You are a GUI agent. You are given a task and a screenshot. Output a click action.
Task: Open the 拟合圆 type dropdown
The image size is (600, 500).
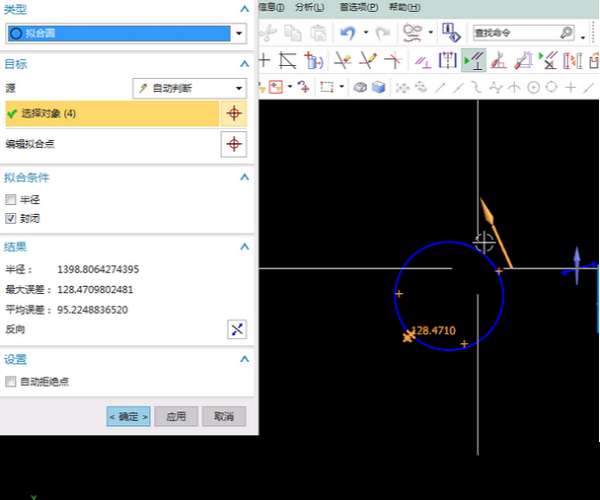pyautogui.click(x=126, y=33)
